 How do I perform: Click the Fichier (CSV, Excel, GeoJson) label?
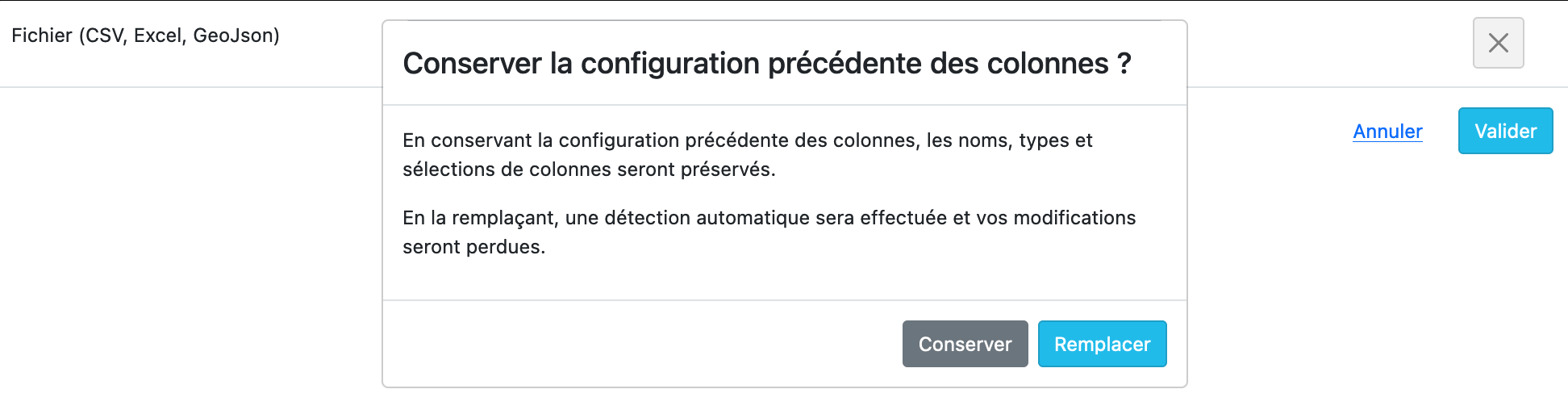(145, 36)
